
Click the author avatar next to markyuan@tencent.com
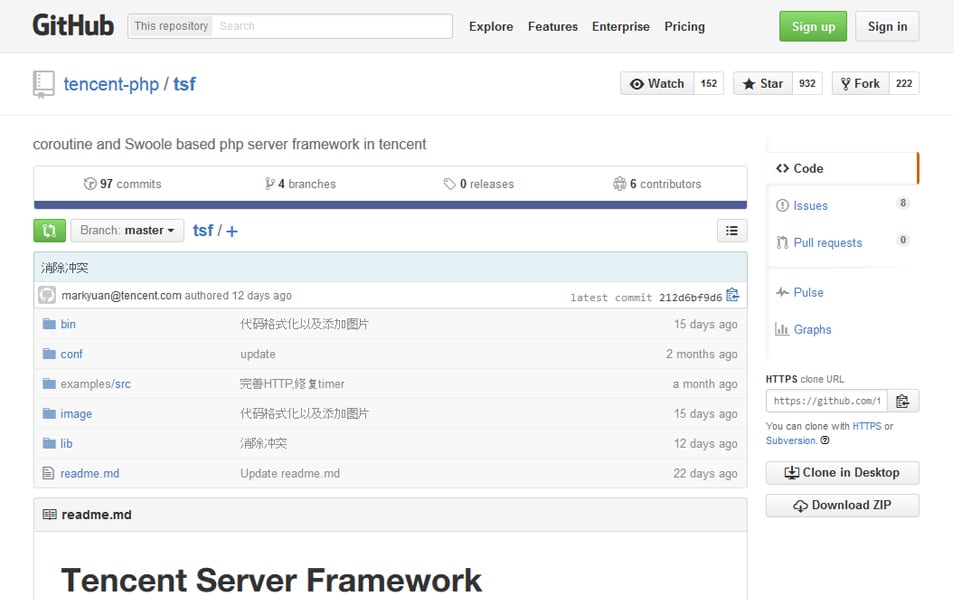click(x=47, y=295)
